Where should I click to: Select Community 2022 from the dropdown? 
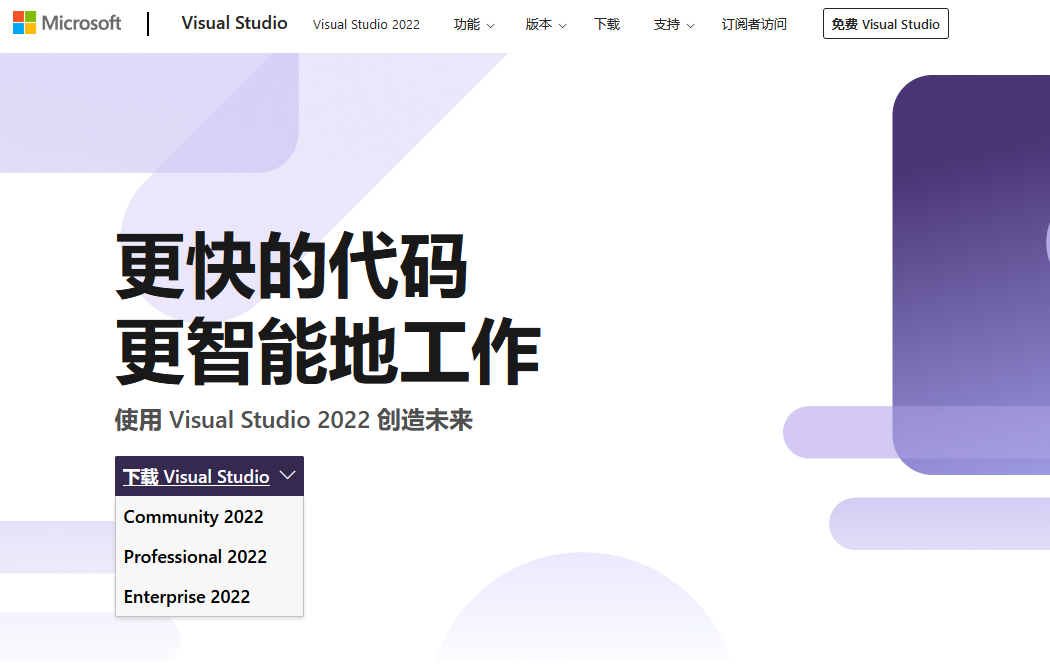click(193, 517)
